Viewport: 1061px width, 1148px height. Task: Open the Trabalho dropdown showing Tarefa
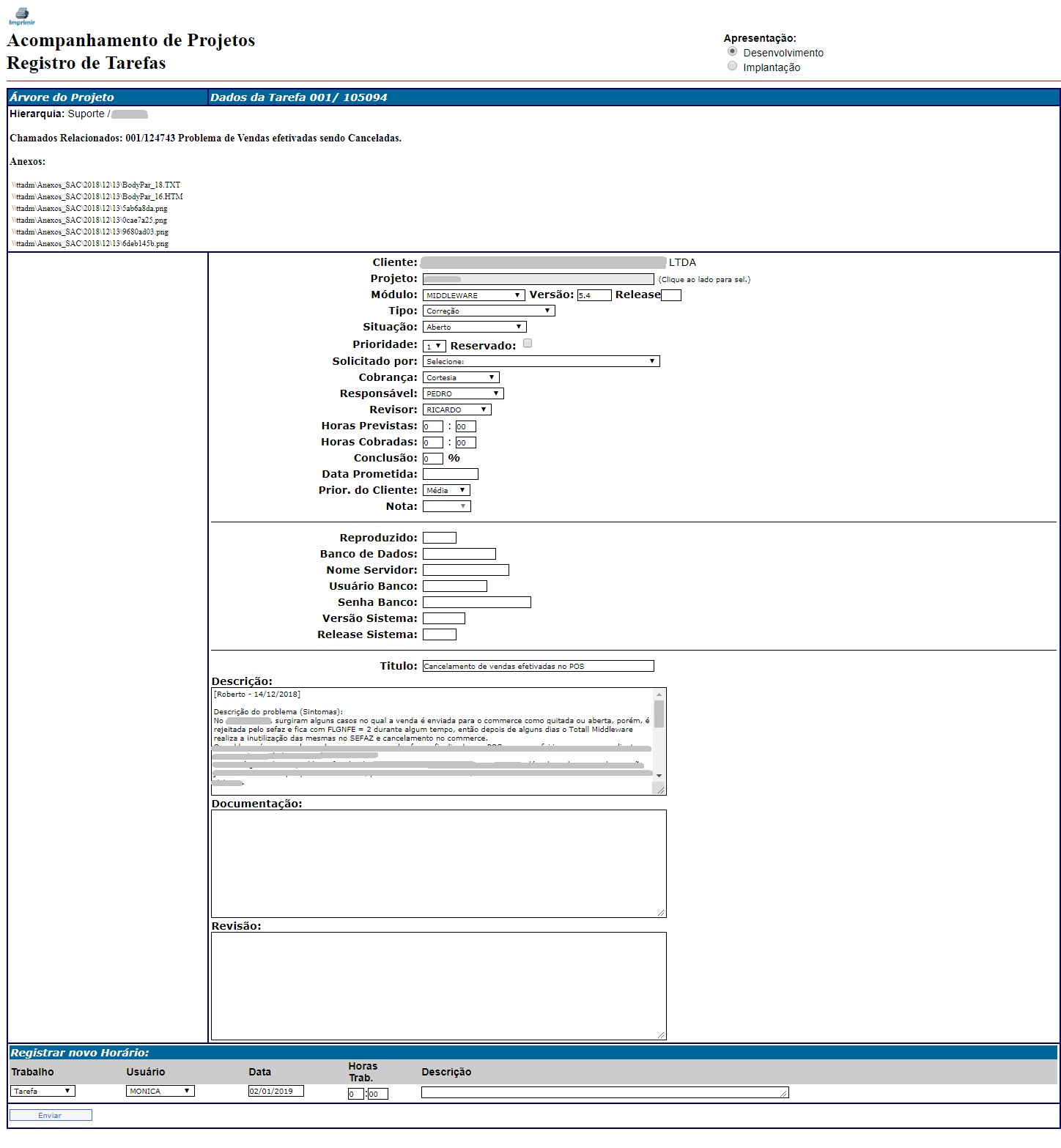[x=42, y=1091]
